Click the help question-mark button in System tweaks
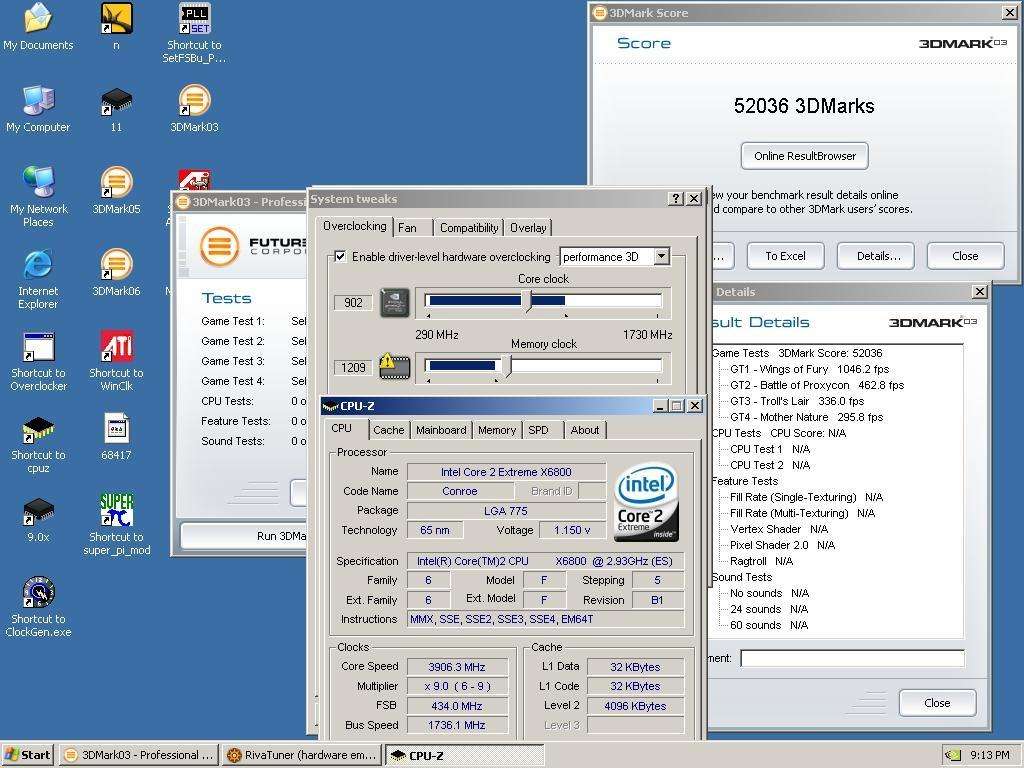The width and height of the screenshot is (1024, 768). [677, 199]
